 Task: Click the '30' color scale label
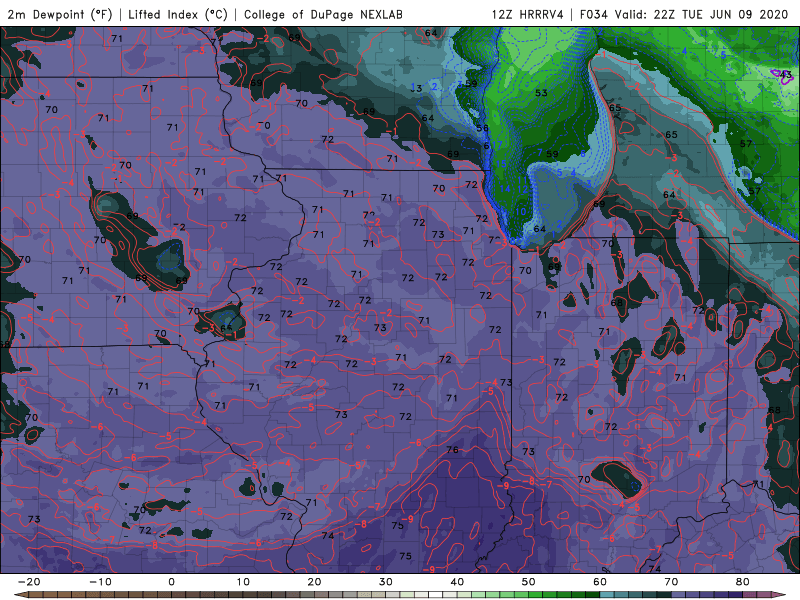pos(386,582)
